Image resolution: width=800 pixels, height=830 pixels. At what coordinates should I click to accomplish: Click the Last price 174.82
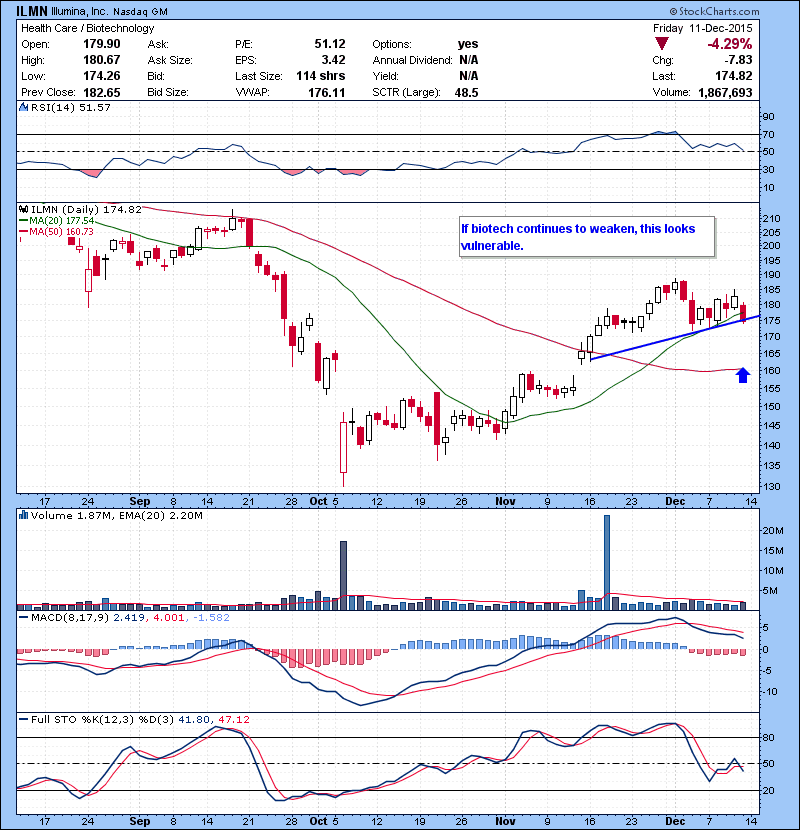coord(734,76)
